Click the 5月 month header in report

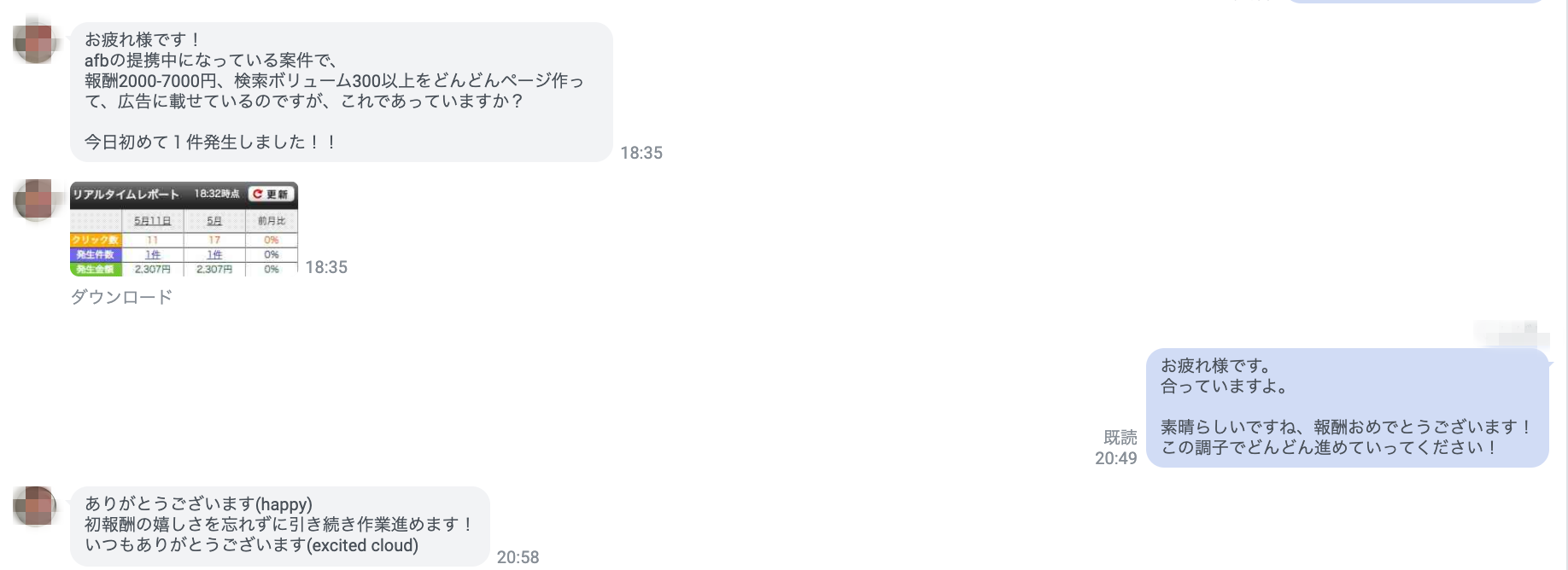[214, 221]
